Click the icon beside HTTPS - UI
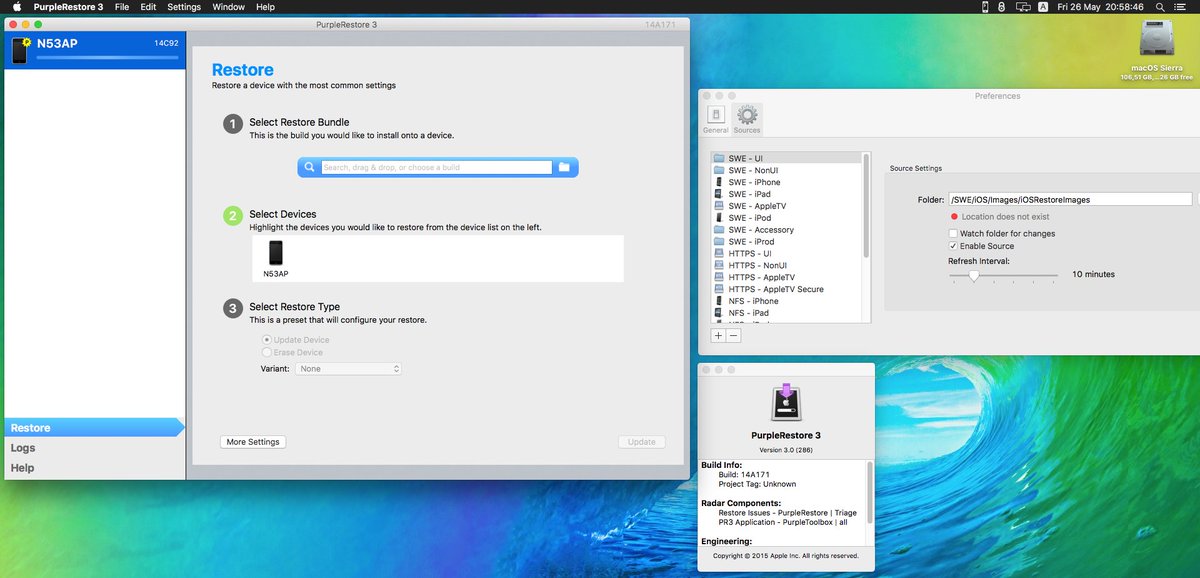1200x578 pixels. pyautogui.click(x=719, y=253)
